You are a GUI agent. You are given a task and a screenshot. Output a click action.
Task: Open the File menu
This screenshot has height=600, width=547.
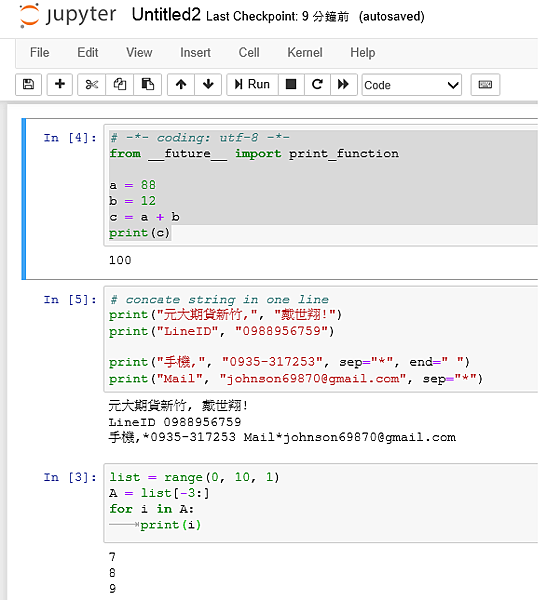pyautogui.click(x=39, y=52)
